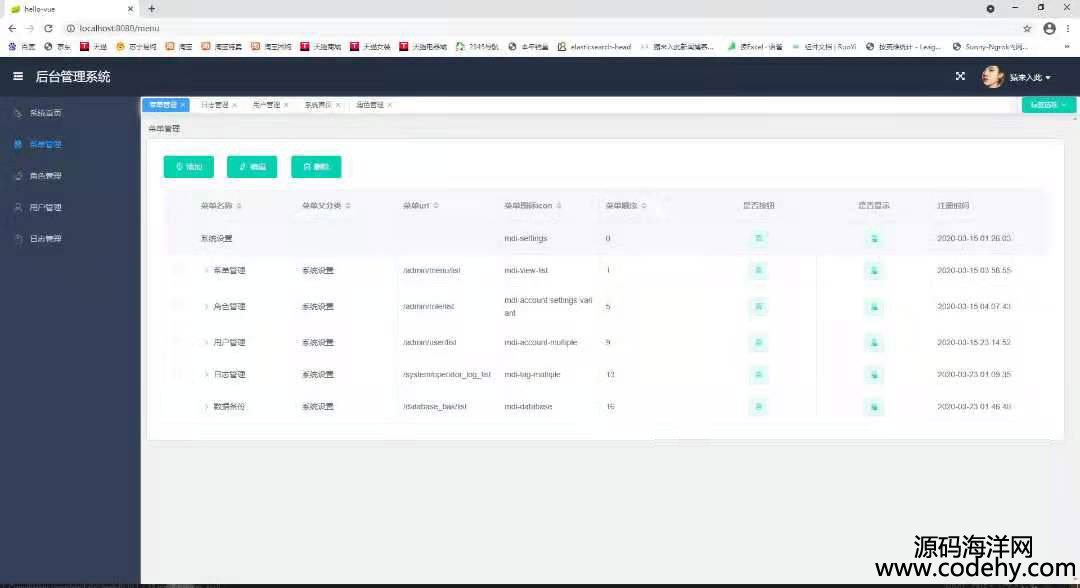The image size is (1080, 588).
Task: Click the 系统首页 sidebar icon
Action: tap(18, 113)
